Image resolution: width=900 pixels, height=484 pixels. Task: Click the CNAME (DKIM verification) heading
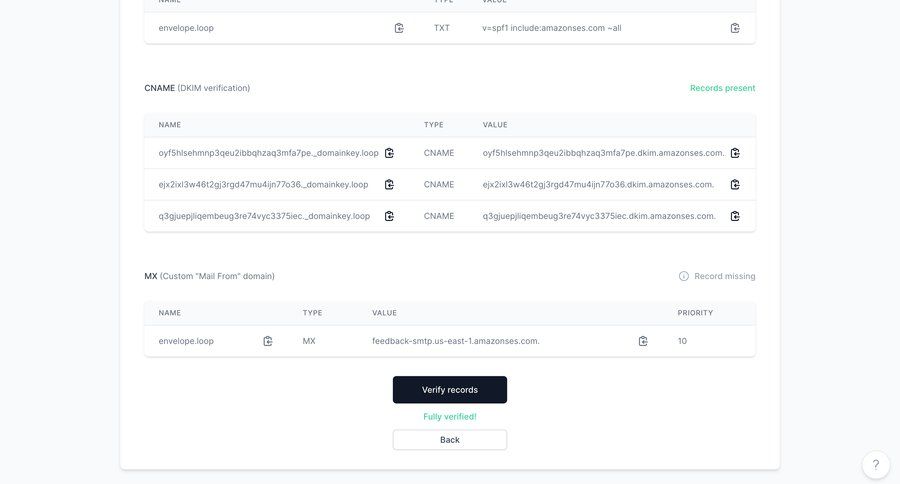(197, 88)
